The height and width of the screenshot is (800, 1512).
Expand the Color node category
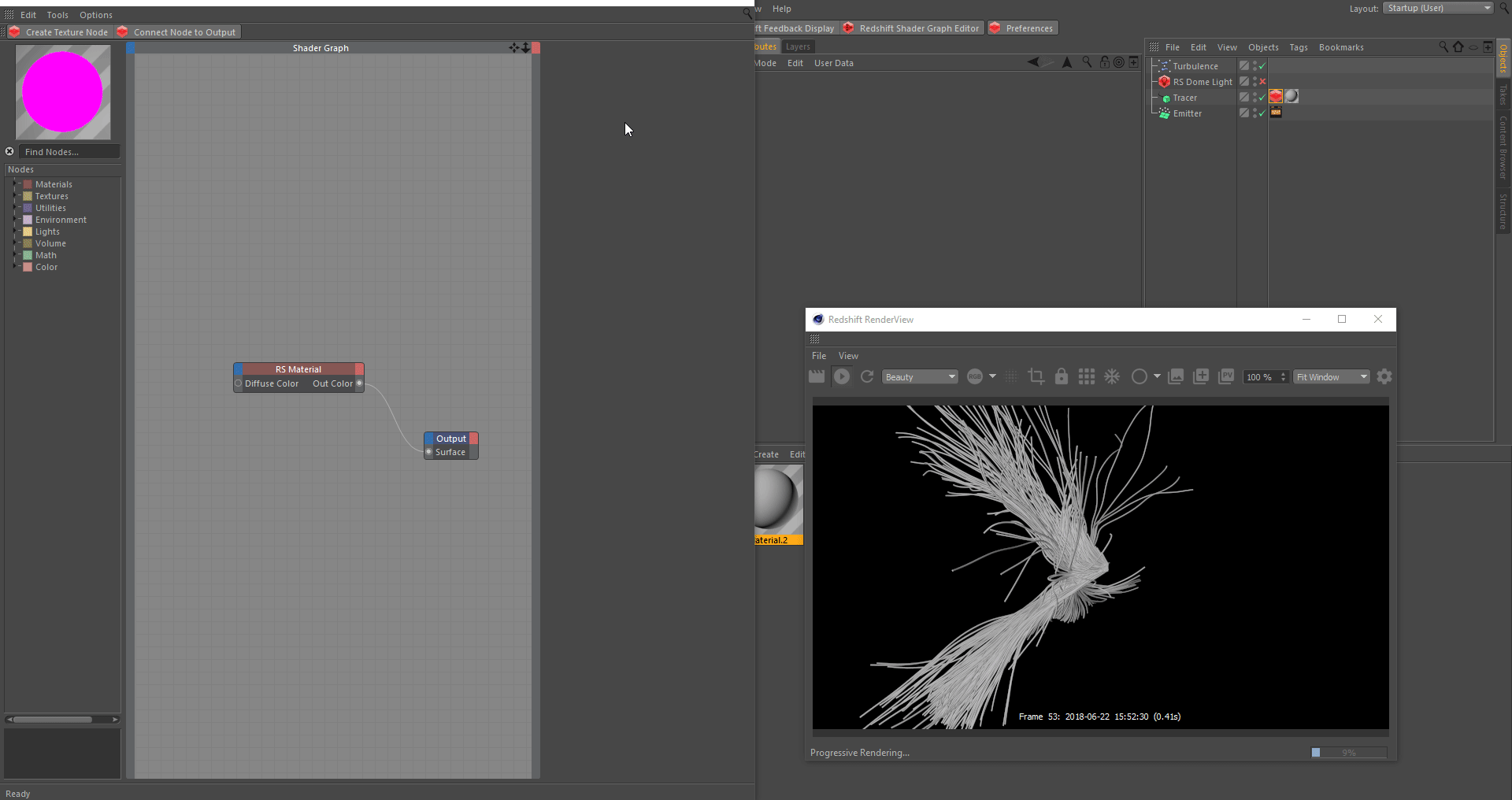[15, 267]
